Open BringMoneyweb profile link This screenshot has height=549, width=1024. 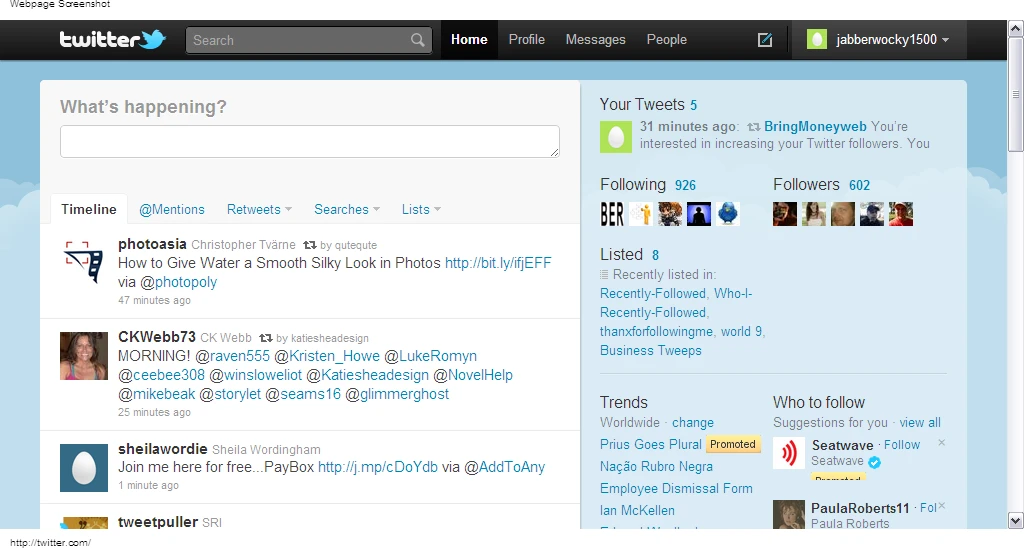(815, 127)
